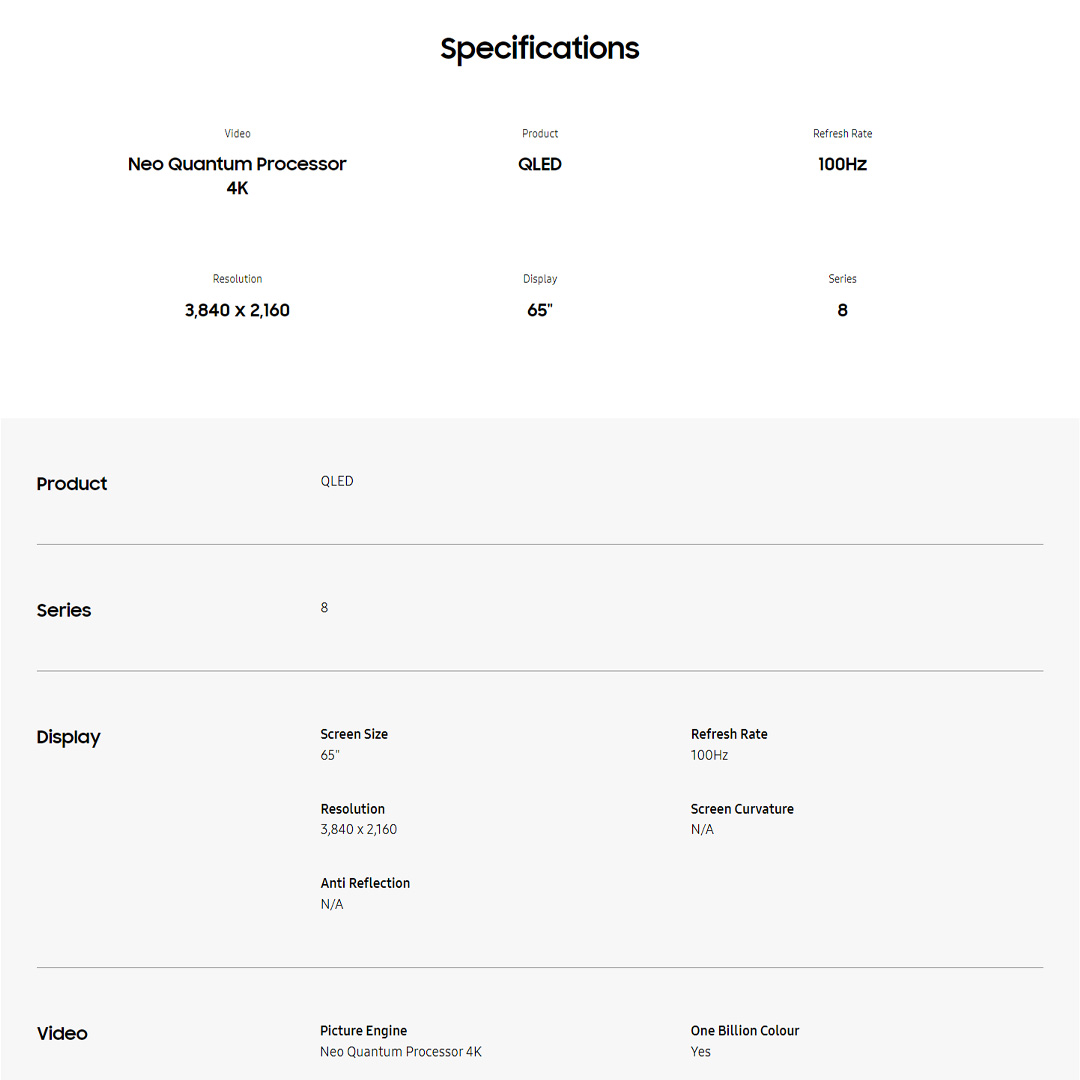Click the N/A value under Screen Curvature

(702, 830)
